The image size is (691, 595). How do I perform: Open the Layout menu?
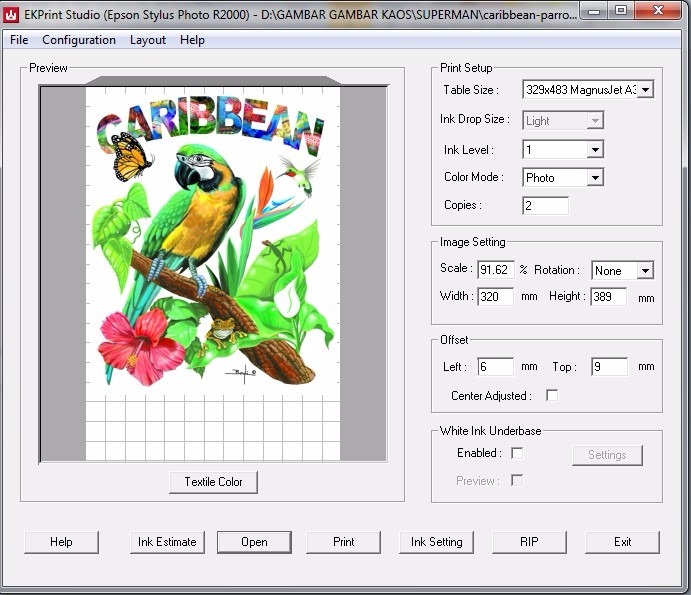(148, 40)
